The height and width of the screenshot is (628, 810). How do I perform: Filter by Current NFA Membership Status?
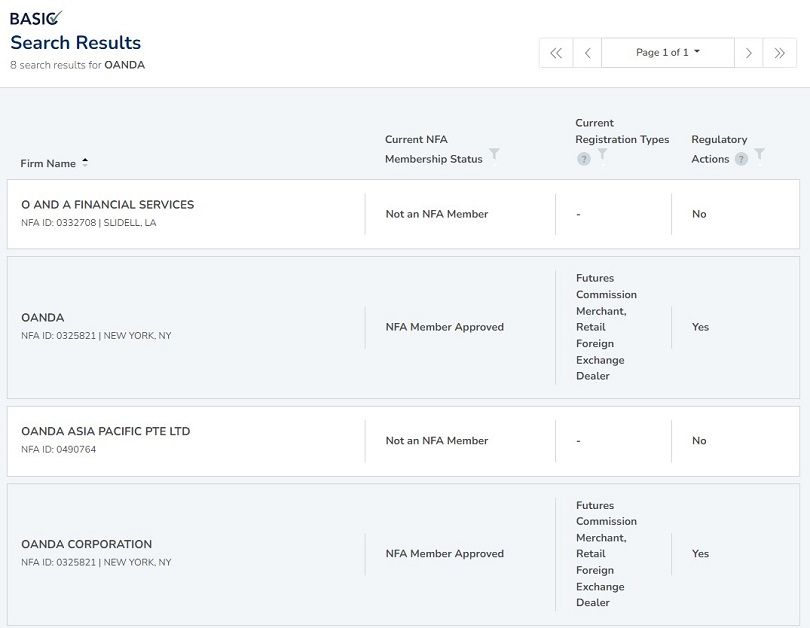(494, 153)
